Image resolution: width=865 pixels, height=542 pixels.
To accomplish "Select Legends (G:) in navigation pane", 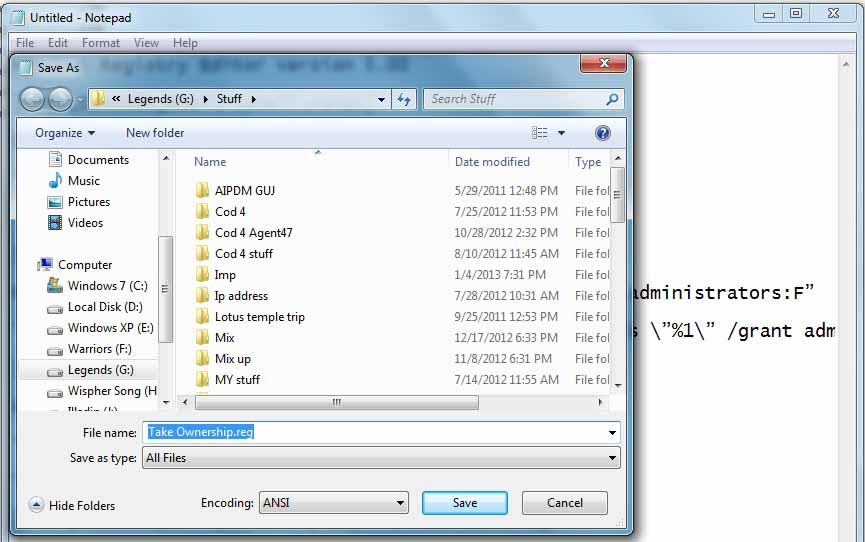I will [x=89, y=370].
